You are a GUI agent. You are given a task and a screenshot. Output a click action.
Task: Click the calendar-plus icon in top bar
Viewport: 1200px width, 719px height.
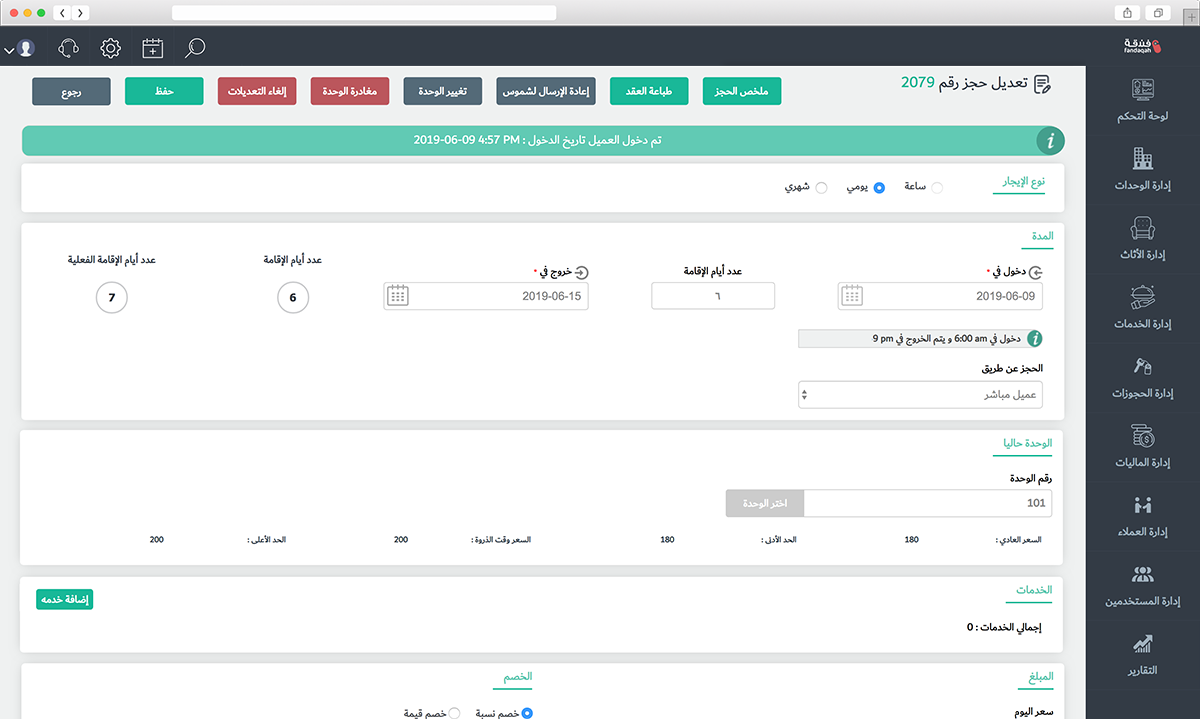point(153,47)
